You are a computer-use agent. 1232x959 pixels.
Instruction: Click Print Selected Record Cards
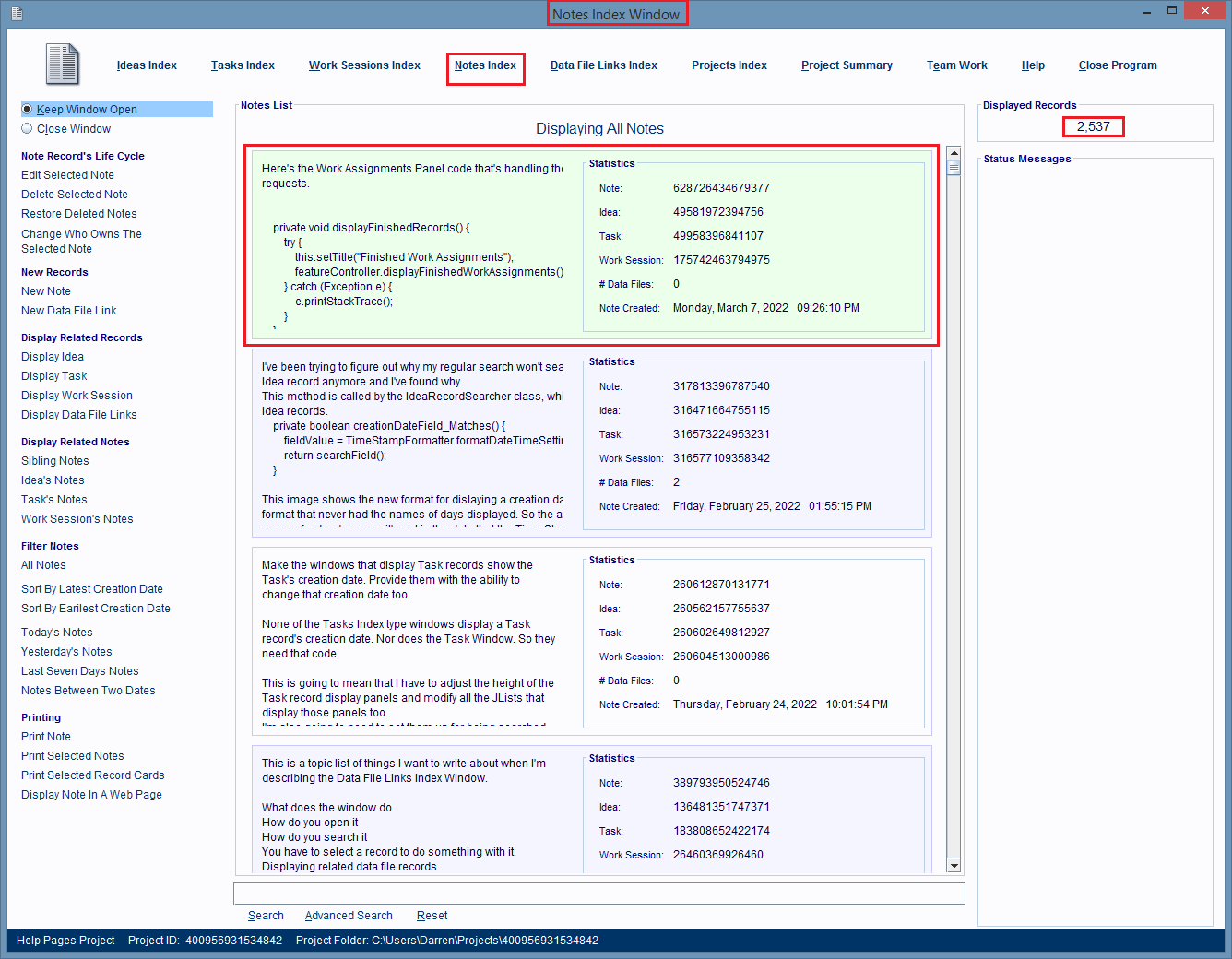(x=92, y=775)
